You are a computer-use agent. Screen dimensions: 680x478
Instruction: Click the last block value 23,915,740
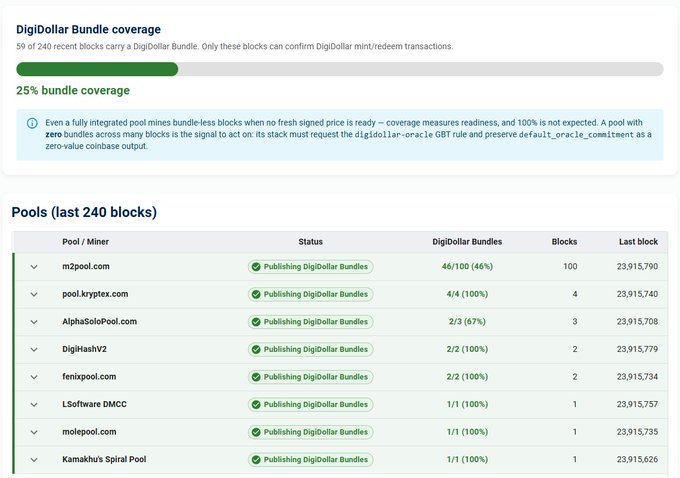tap(637, 294)
